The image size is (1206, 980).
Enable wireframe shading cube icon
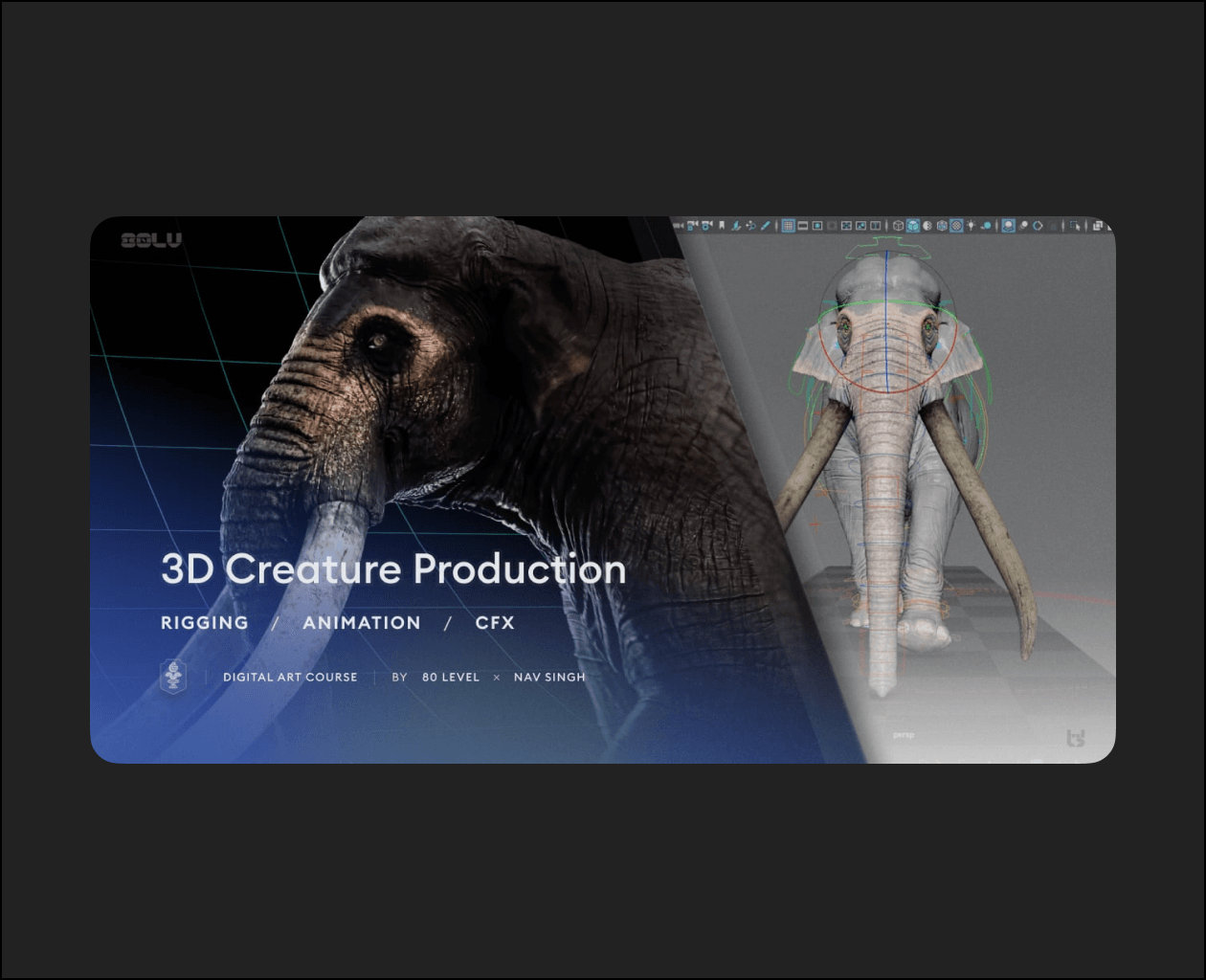(x=898, y=226)
